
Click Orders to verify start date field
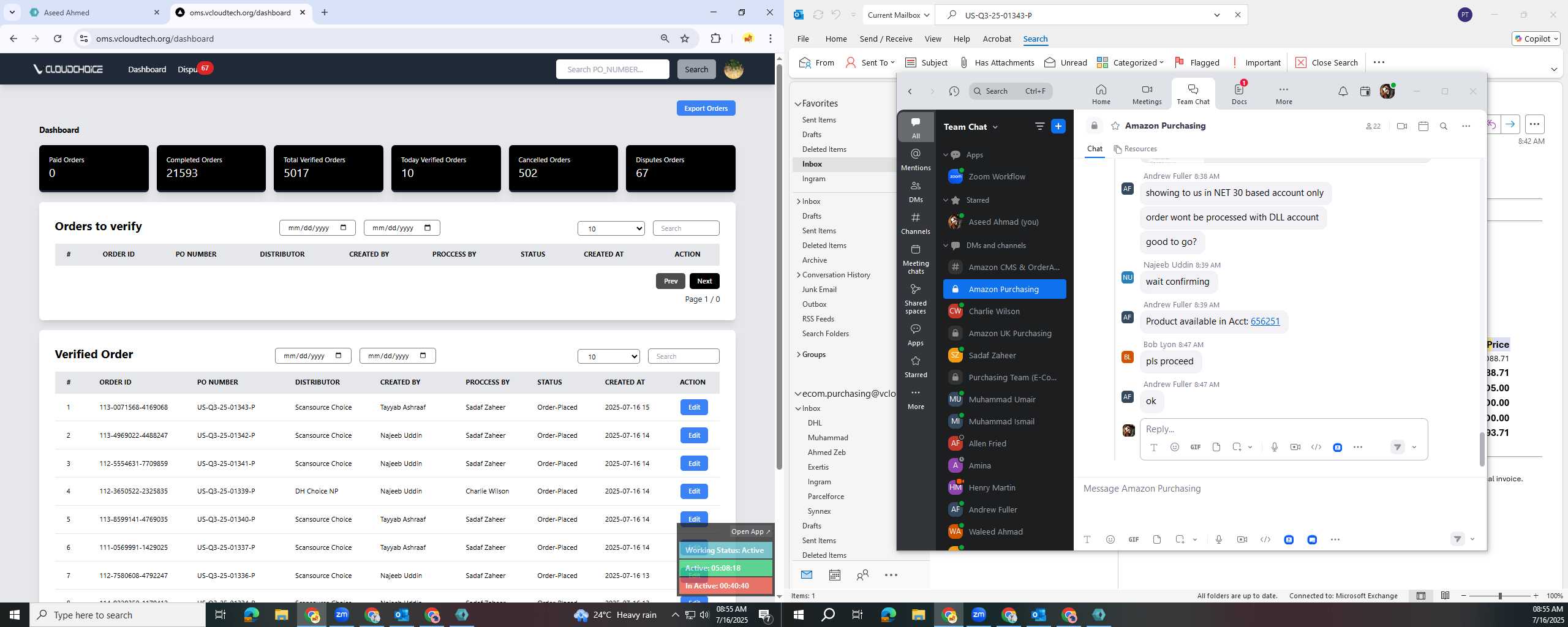point(317,228)
